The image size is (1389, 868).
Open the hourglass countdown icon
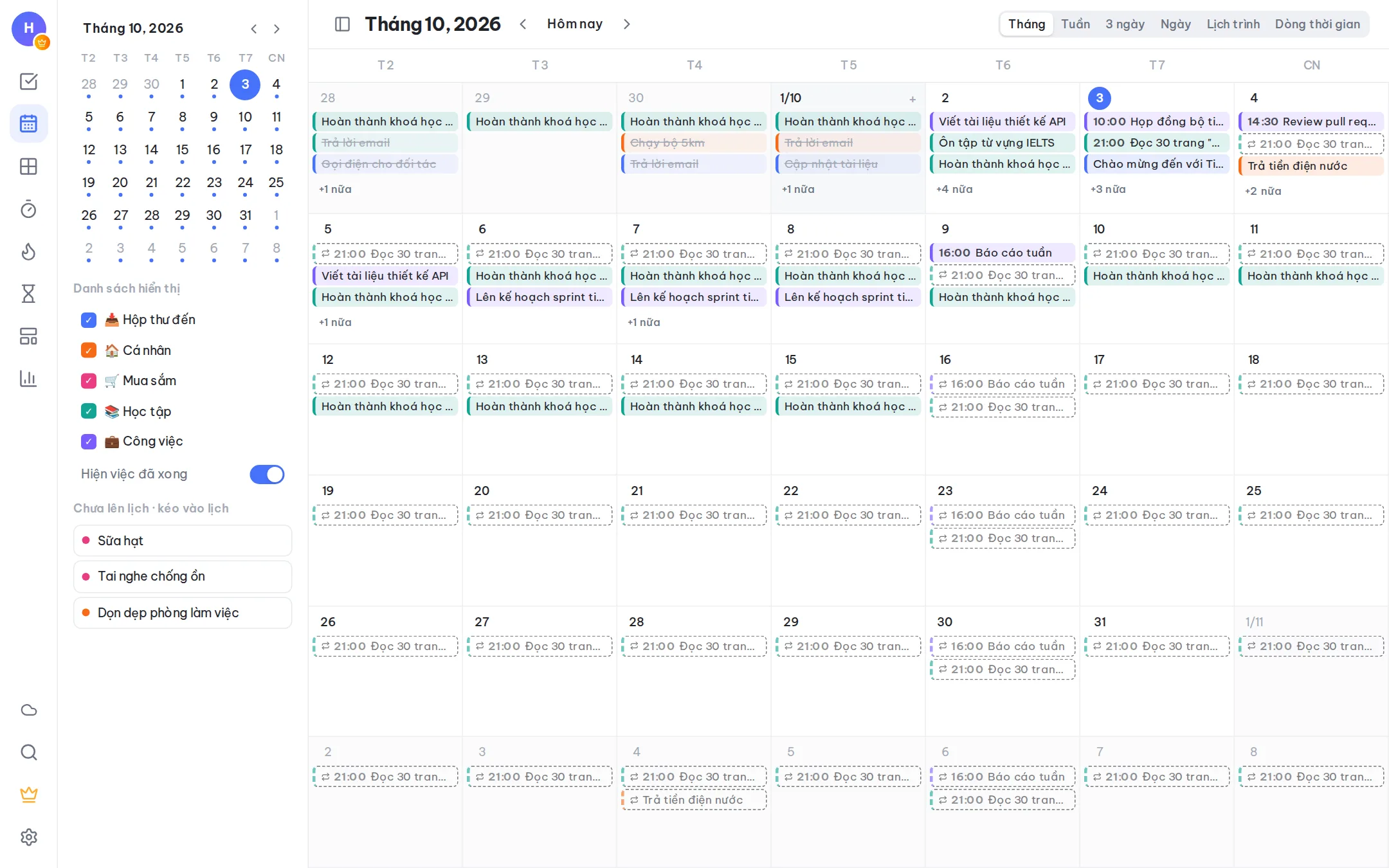tap(28, 294)
